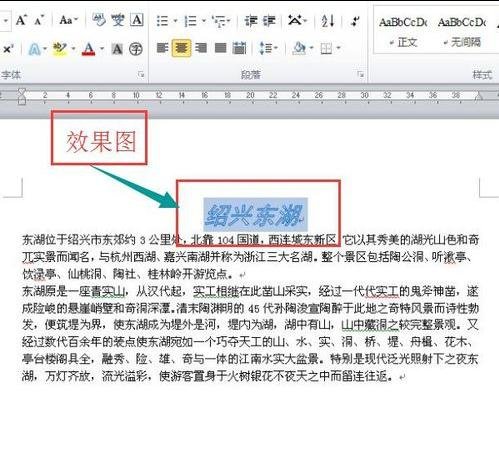Toggle center alignment button
The width and height of the screenshot is (499, 459).
[x=181, y=48]
